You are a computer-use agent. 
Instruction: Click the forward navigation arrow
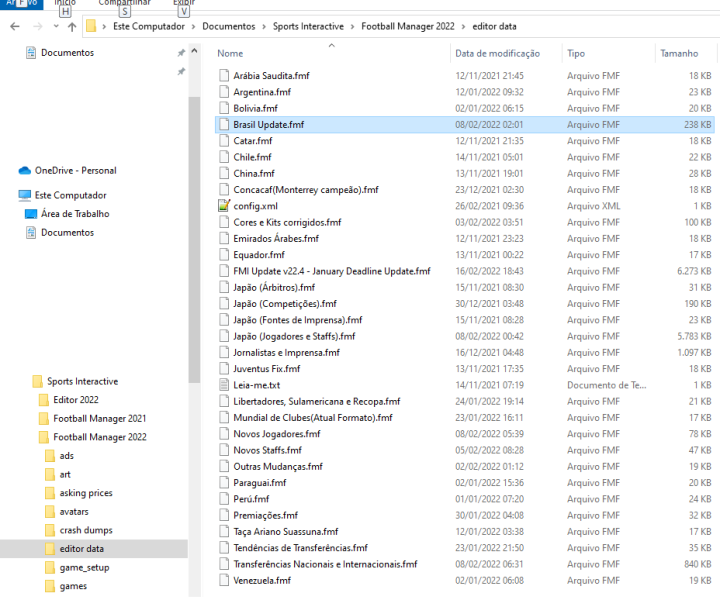pos(36,26)
